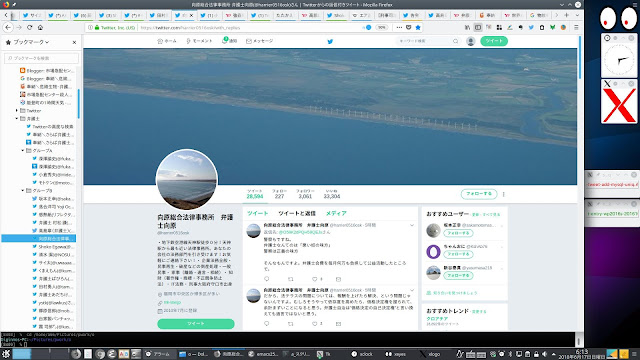Screen dimensions: 640x360
Task: Follow the third suggested user
Action: (458, 276)
